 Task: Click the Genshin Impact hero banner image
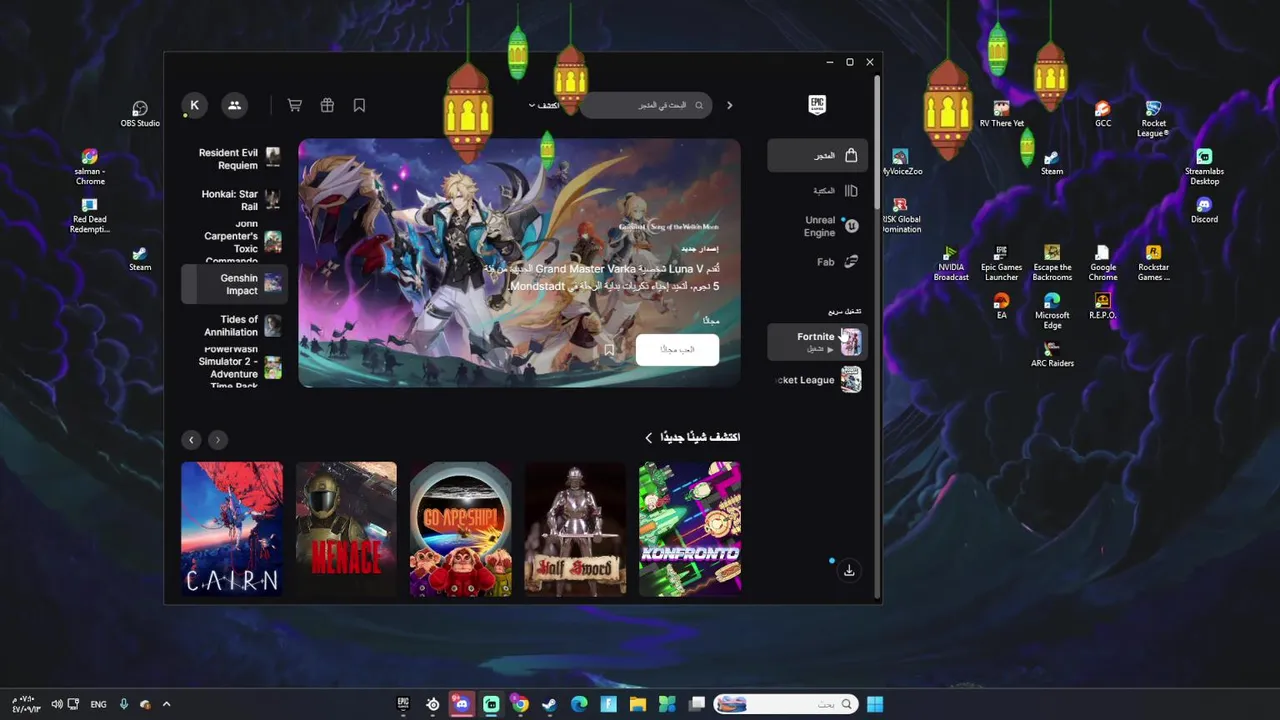click(519, 263)
